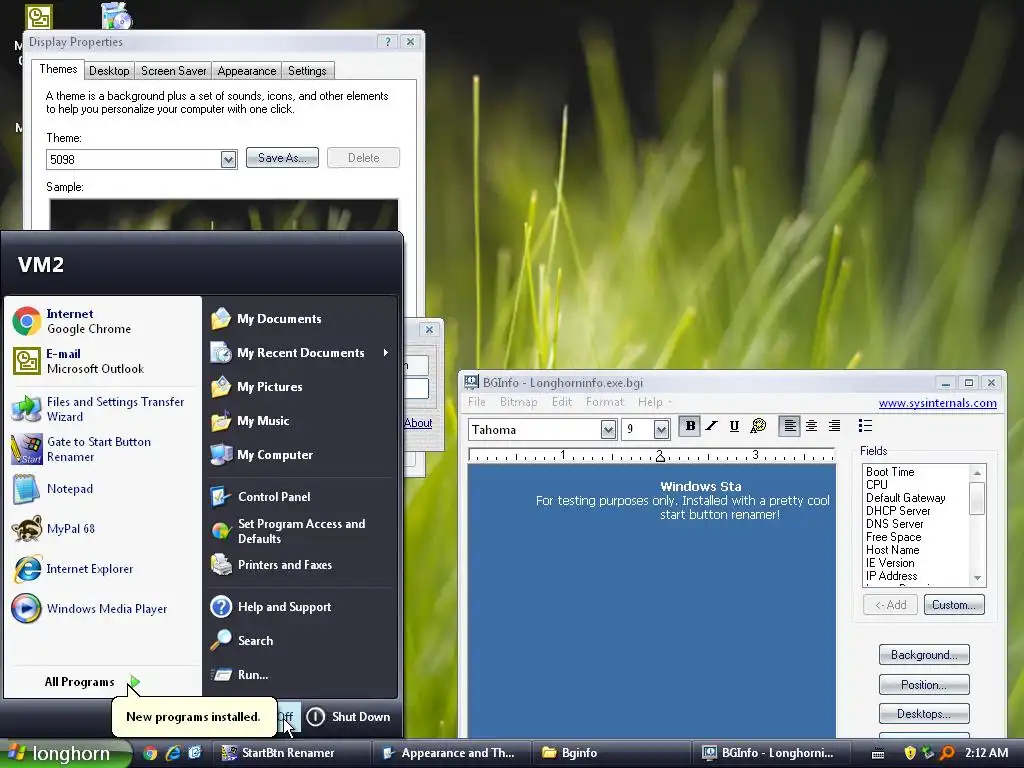Click the security shield tray icon

(x=910, y=753)
